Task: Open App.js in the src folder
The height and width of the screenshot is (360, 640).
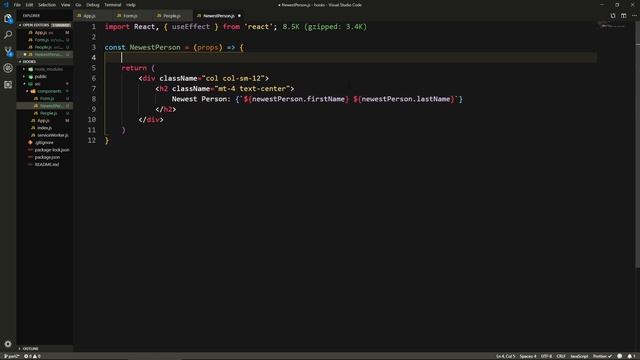Action: [44, 120]
